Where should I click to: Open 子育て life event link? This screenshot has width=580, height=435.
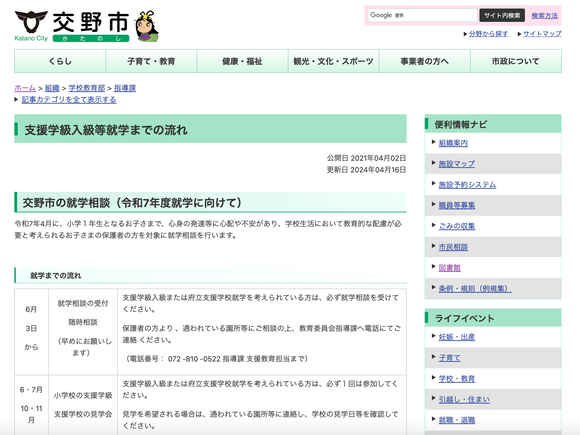[x=449, y=358]
